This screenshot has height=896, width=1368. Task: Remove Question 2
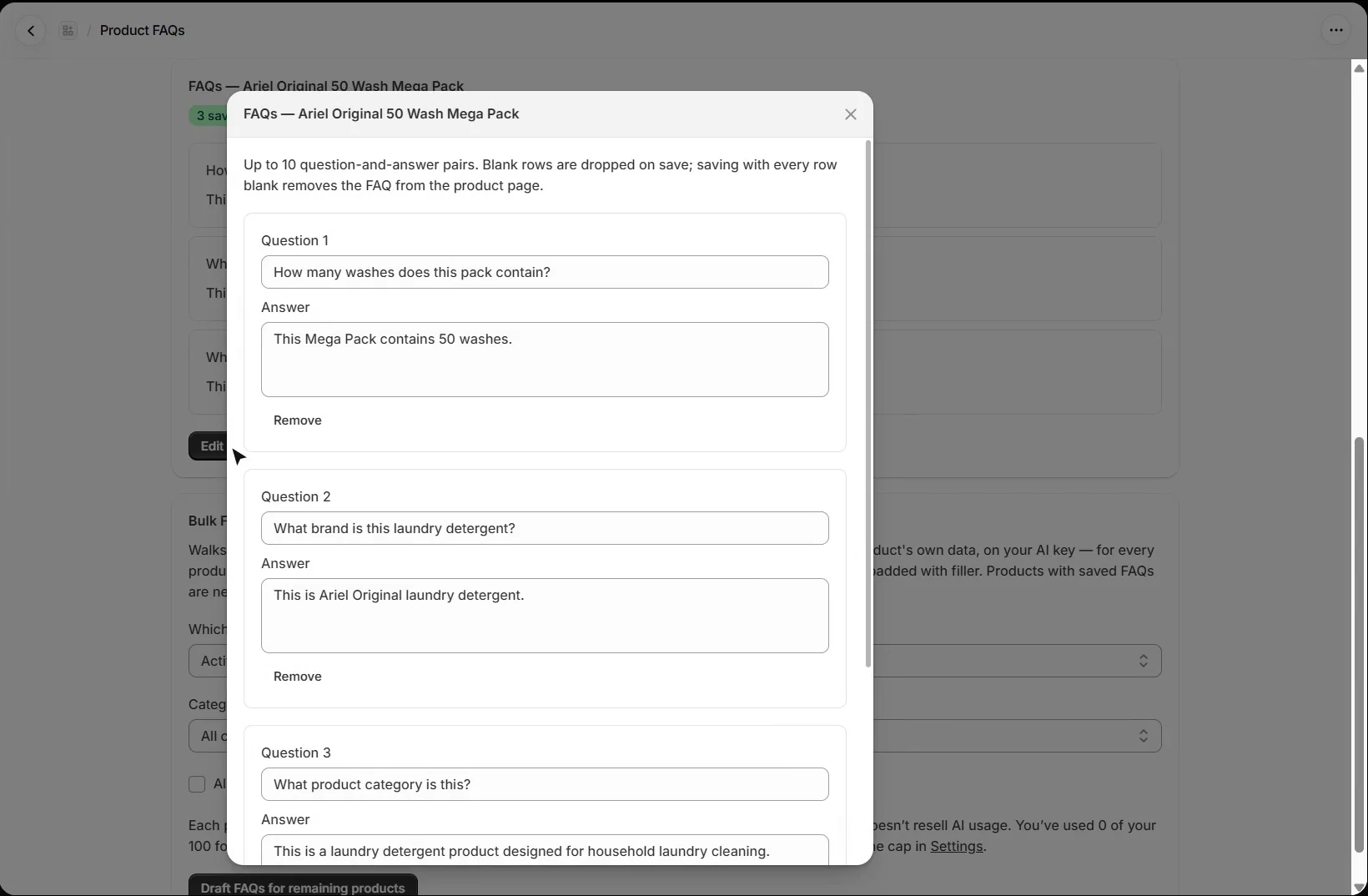(298, 677)
